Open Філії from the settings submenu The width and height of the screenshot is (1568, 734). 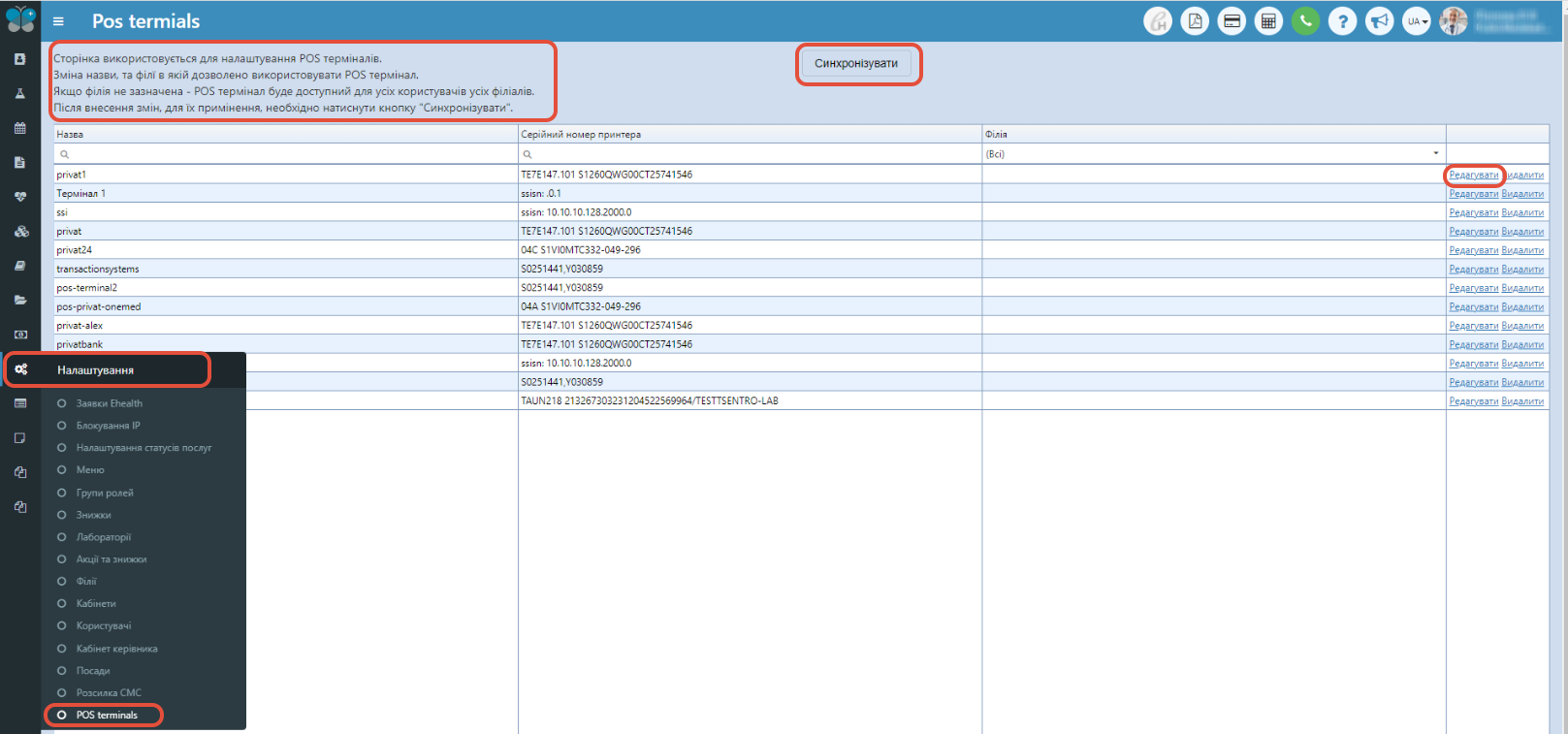86,582
